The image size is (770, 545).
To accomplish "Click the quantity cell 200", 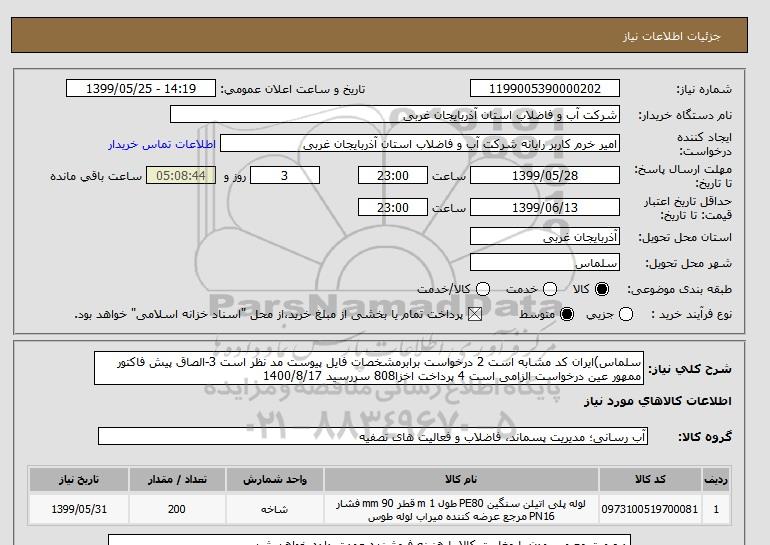I will [177, 509].
